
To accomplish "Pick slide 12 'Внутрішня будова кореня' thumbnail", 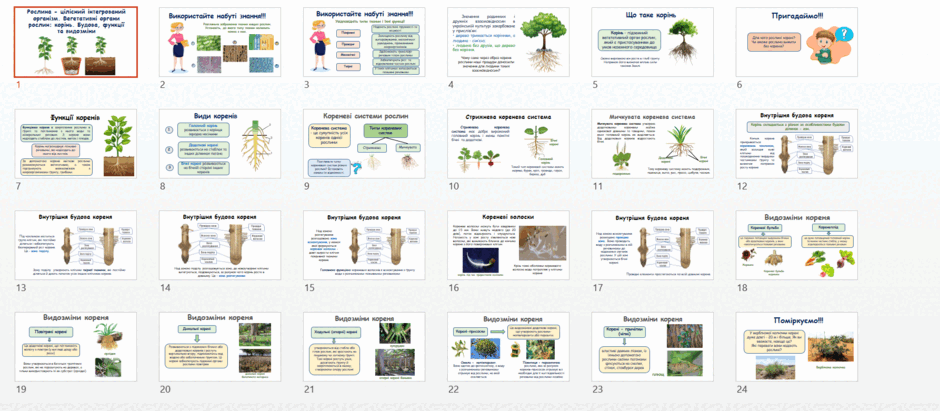I will tap(796, 144).
